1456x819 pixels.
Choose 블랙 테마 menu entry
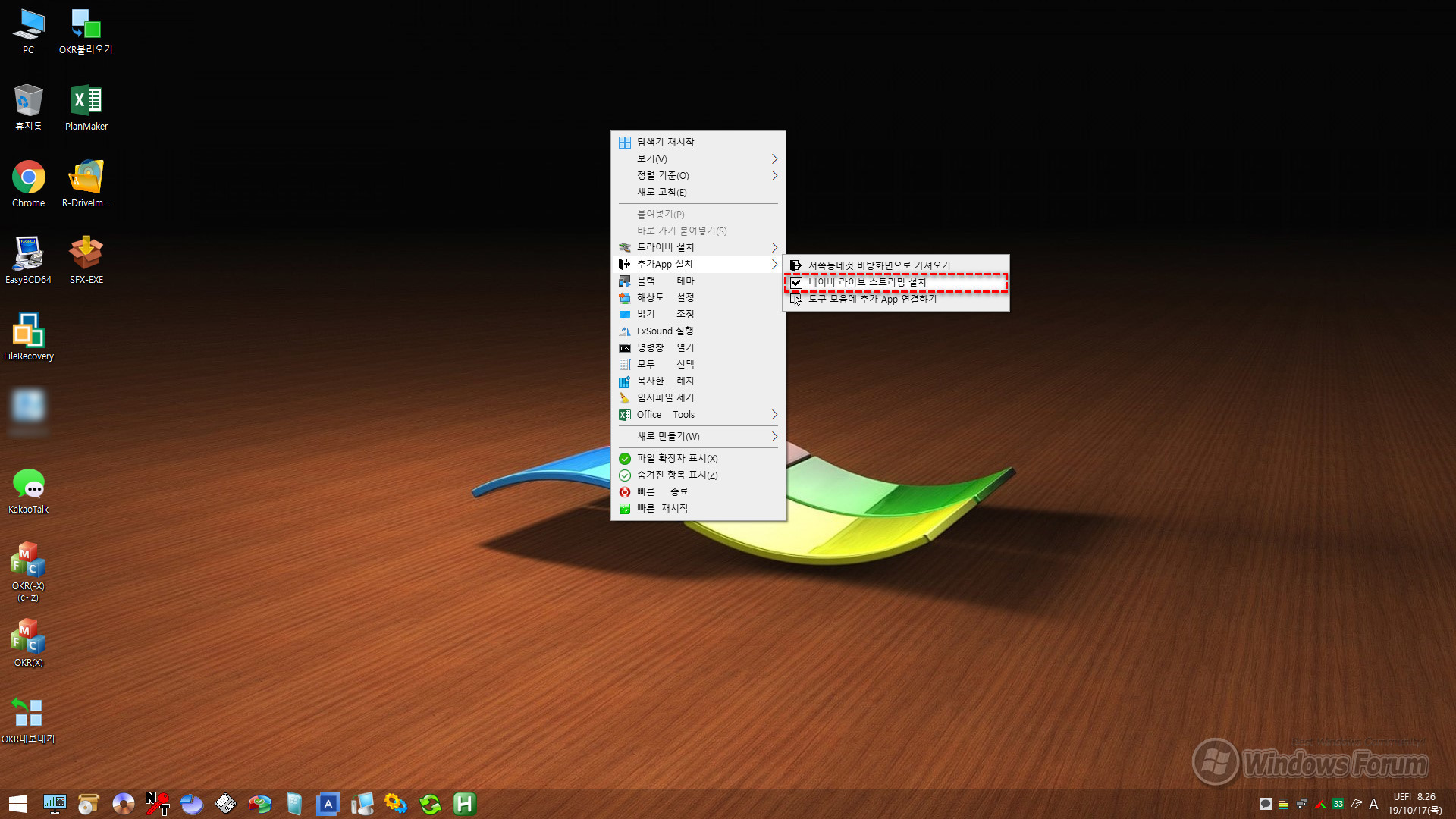coord(698,281)
